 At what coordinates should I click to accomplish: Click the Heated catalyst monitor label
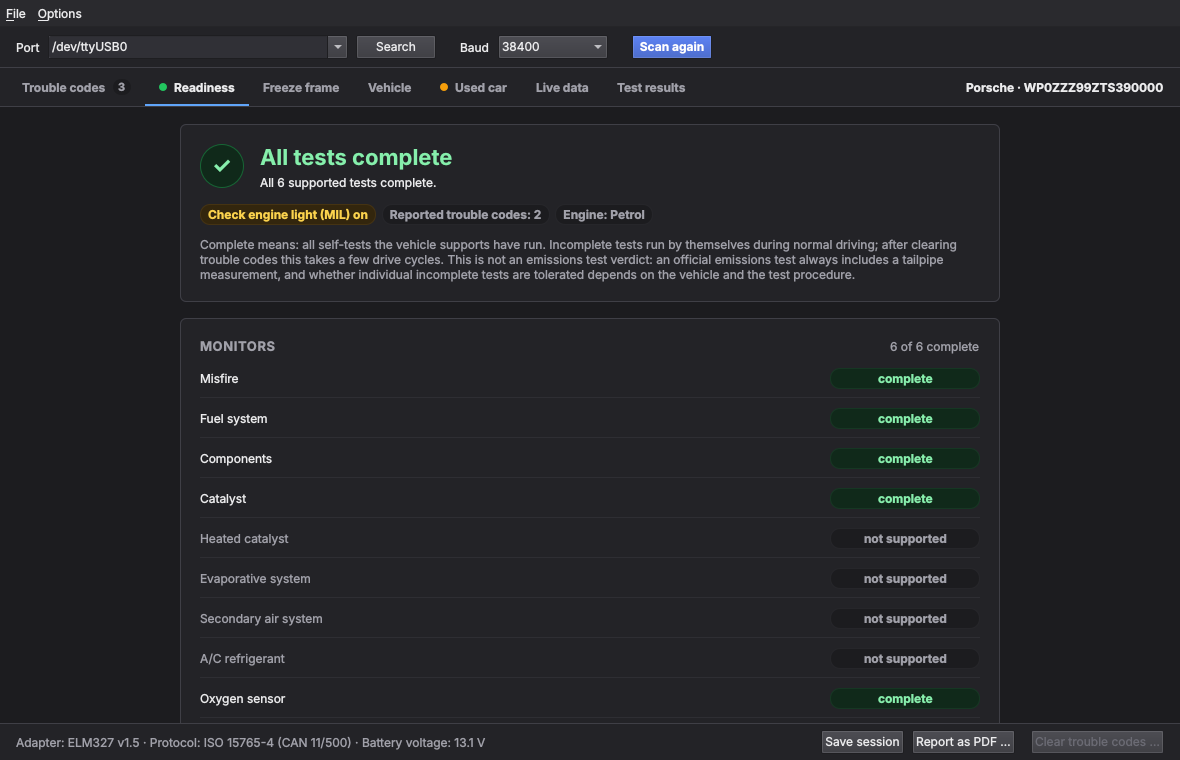pos(244,539)
